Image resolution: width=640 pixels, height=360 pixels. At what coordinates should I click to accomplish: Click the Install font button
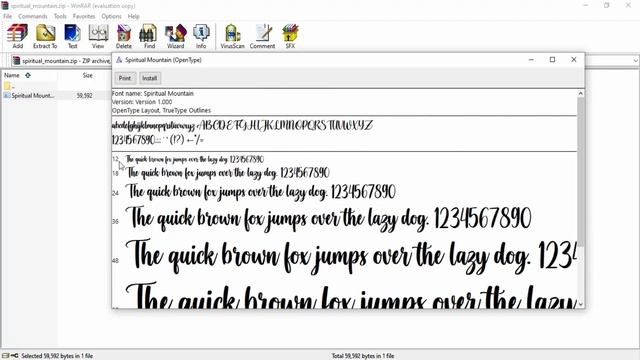[x=150, y=78]
